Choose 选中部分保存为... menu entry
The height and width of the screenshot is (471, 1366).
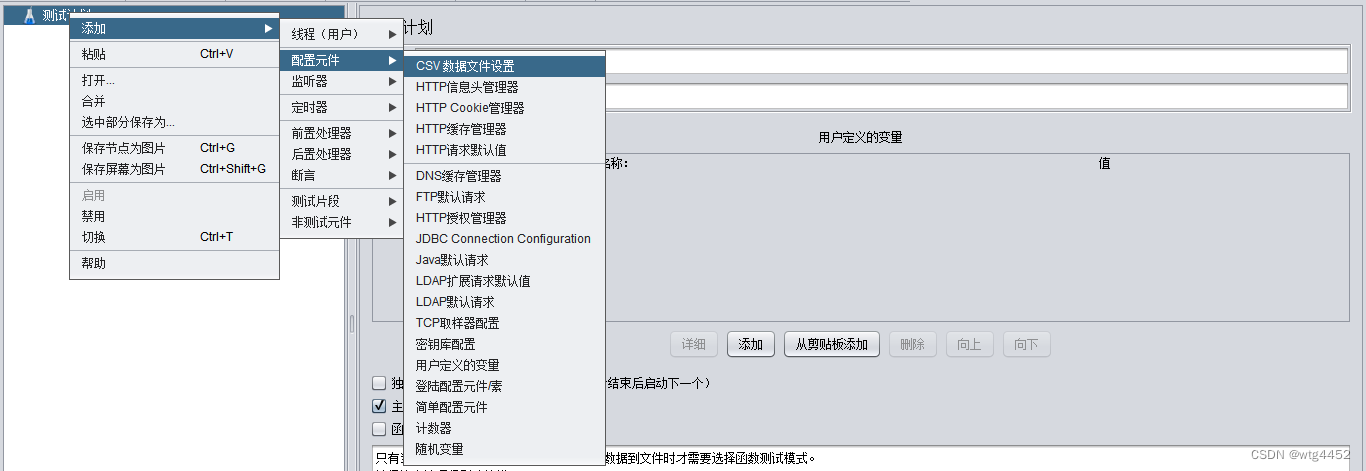coord(174,122)
